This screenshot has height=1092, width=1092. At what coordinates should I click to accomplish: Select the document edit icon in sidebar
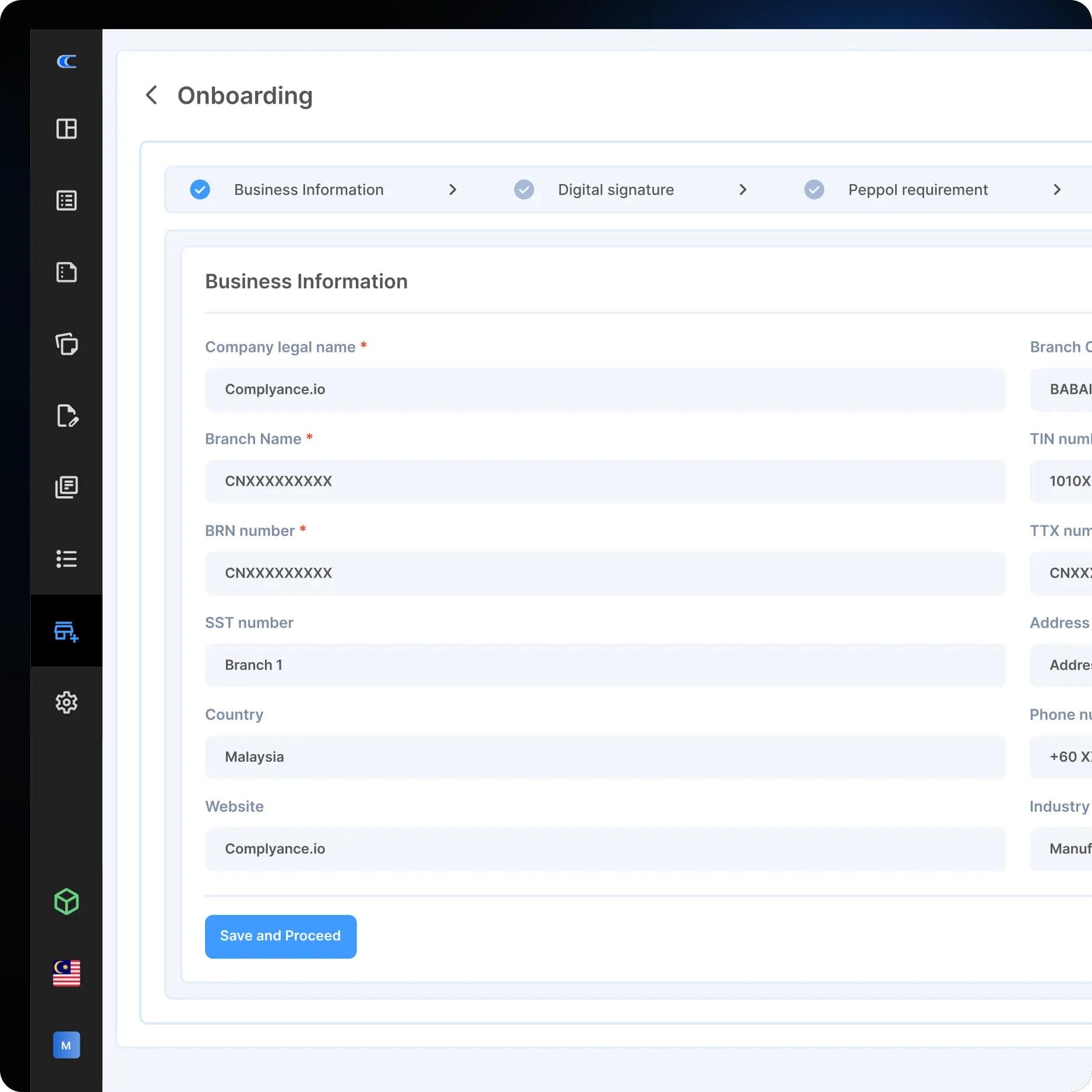pyautogui.click(x=66, y=416)
